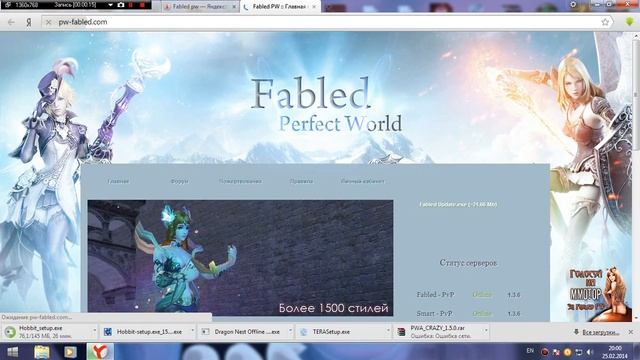
Task: Click the "Статус серверов" heading
Action: point(468,263)
